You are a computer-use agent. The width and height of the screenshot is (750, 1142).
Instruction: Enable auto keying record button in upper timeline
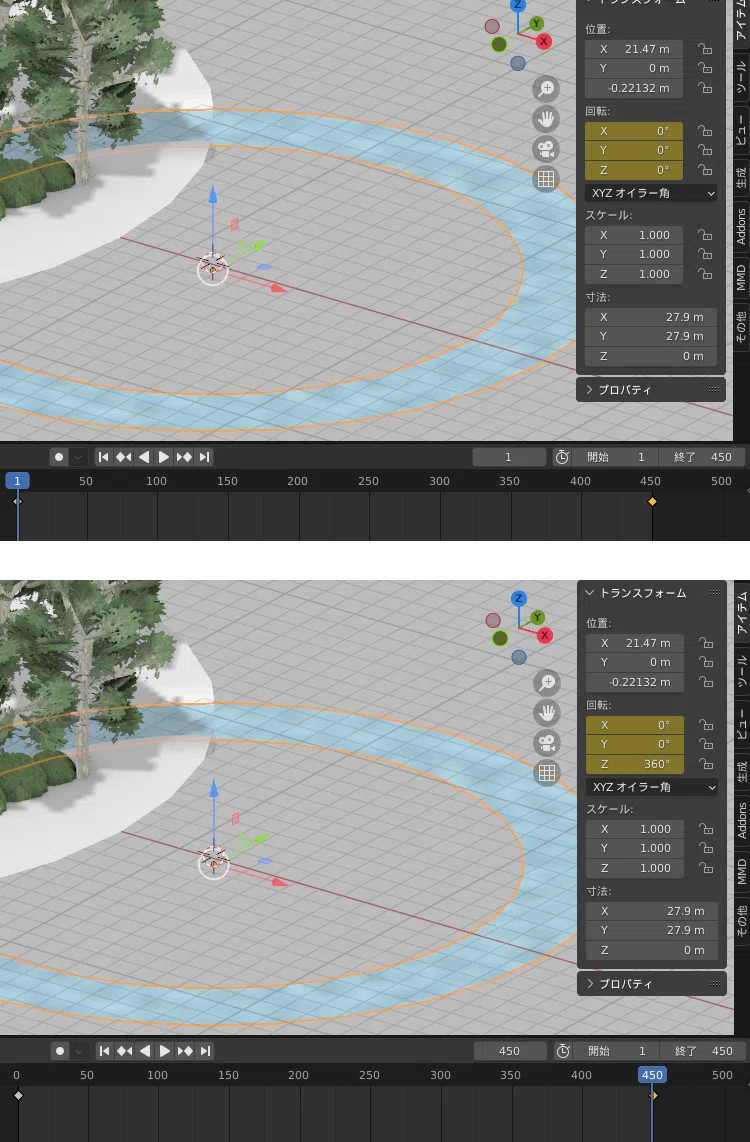point(59,457)
